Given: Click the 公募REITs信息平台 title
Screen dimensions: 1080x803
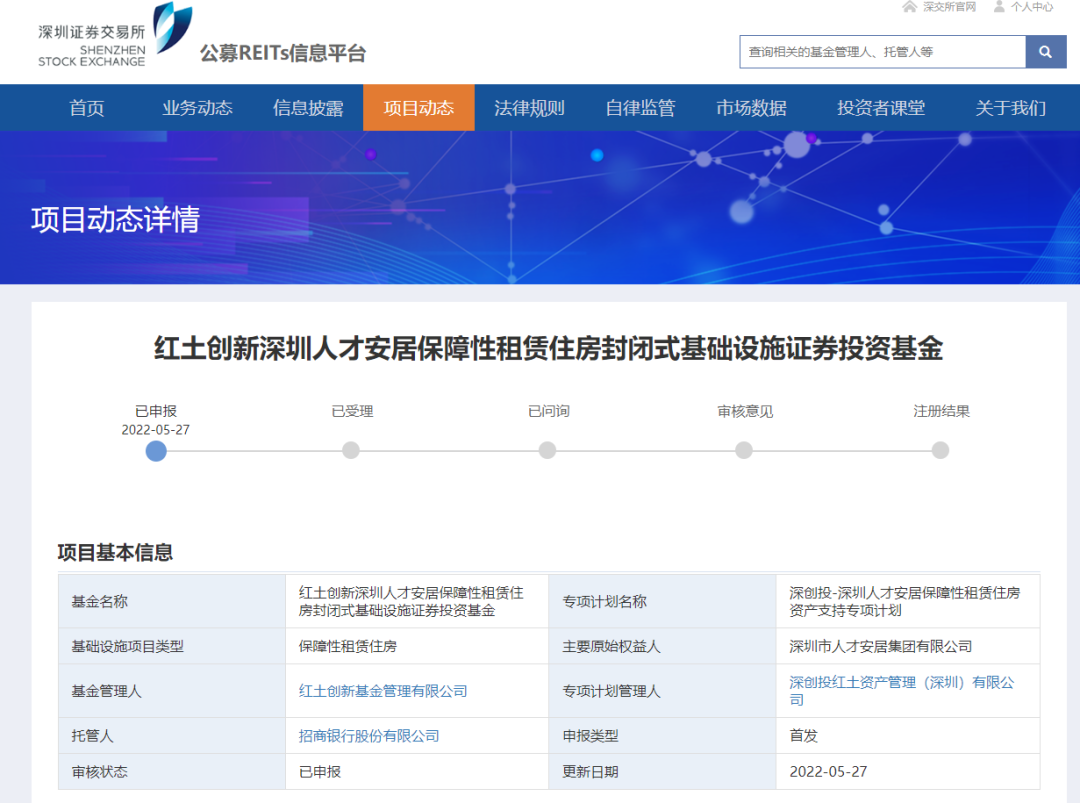Looking at the screenshot, I should pos(283,53).
